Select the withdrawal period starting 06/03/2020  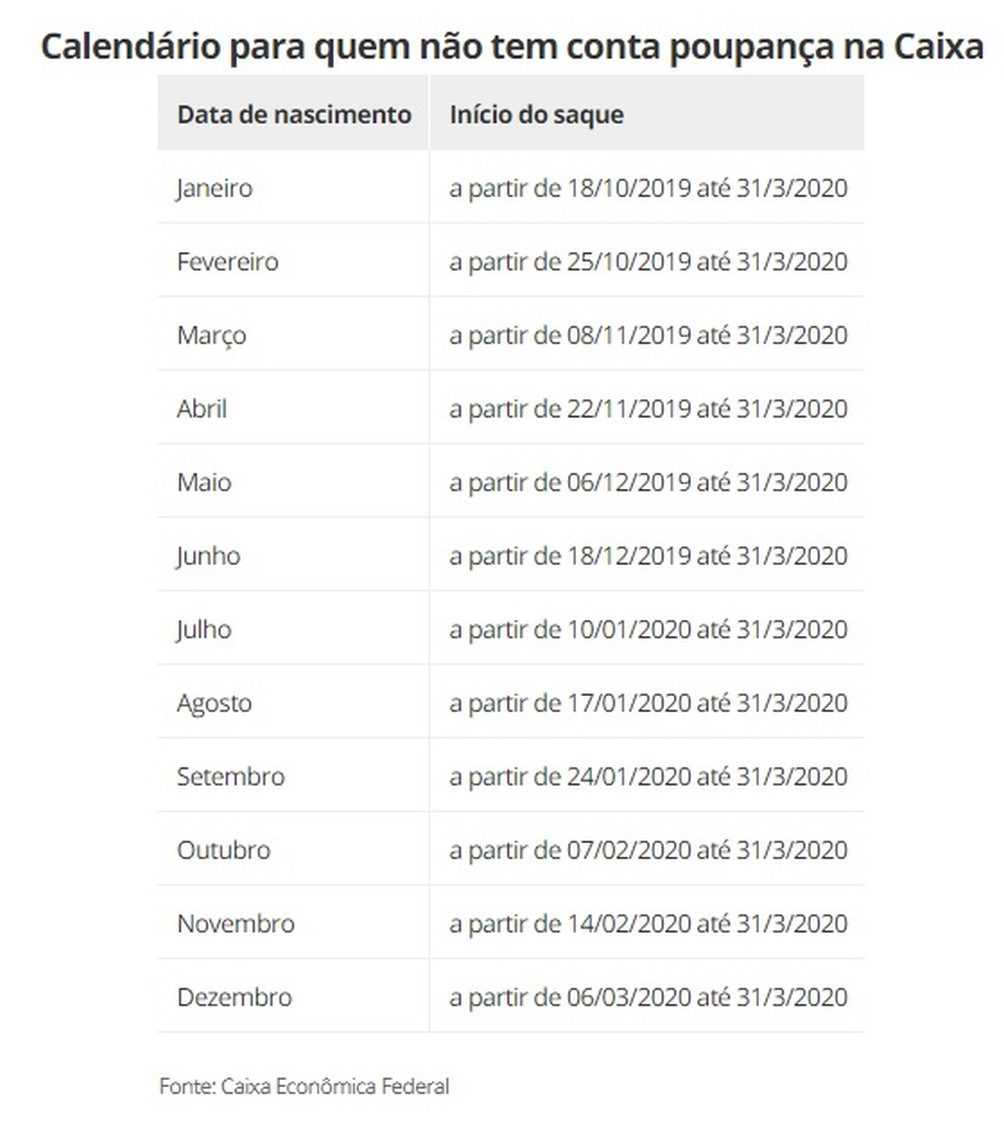click(648, 997)
